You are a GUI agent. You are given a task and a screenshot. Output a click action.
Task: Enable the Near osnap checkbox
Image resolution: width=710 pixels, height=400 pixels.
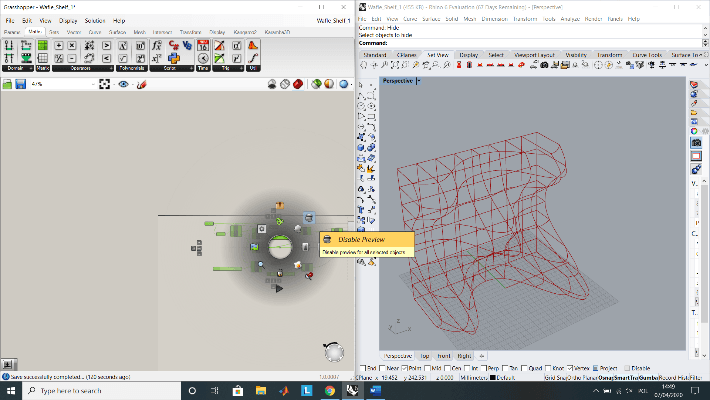[381, 368]
